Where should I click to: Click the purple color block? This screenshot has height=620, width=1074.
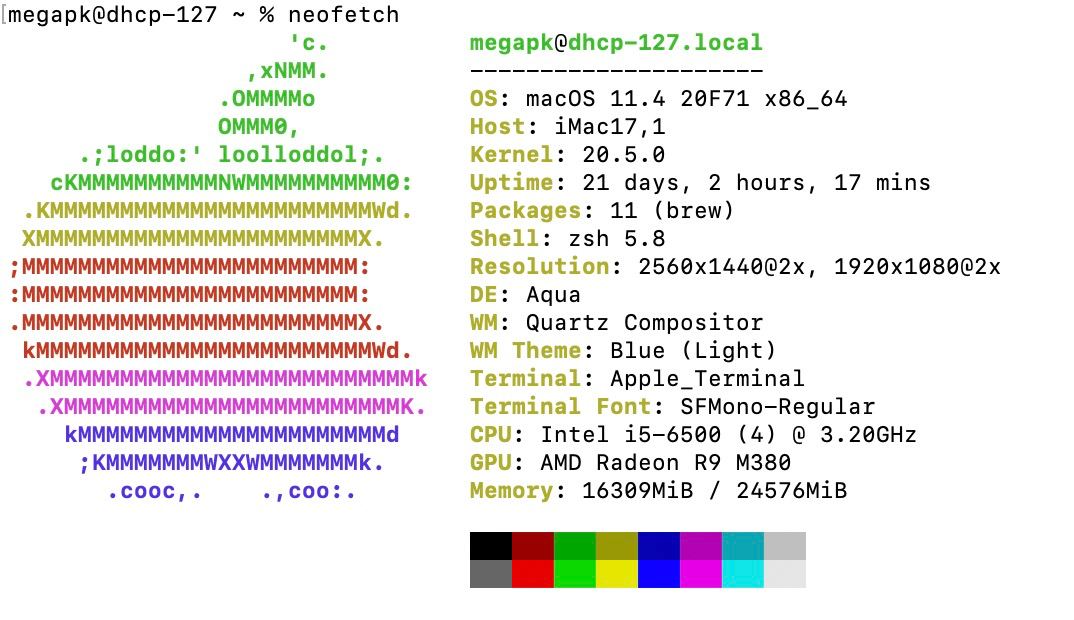701,546
